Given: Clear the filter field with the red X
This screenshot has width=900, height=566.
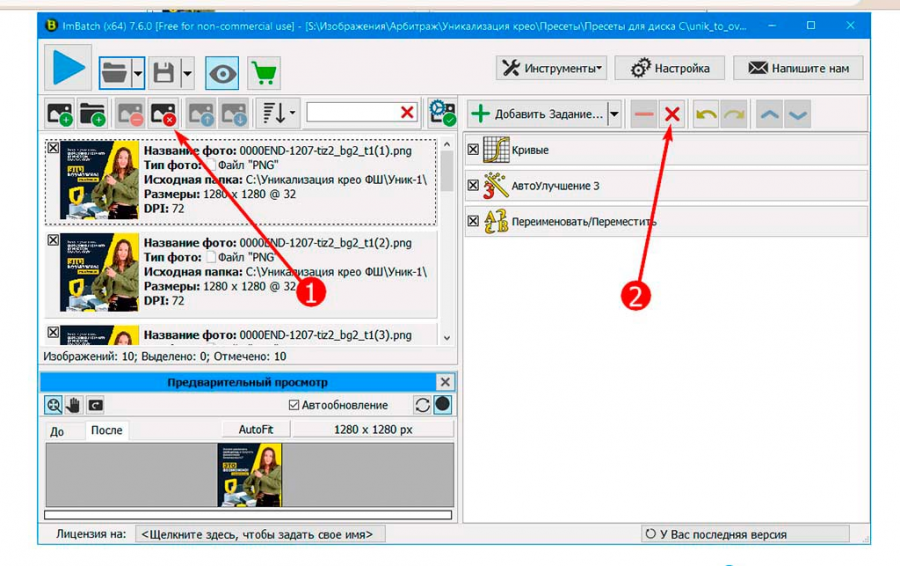Looking at the screenshot, I should (407, 113).
